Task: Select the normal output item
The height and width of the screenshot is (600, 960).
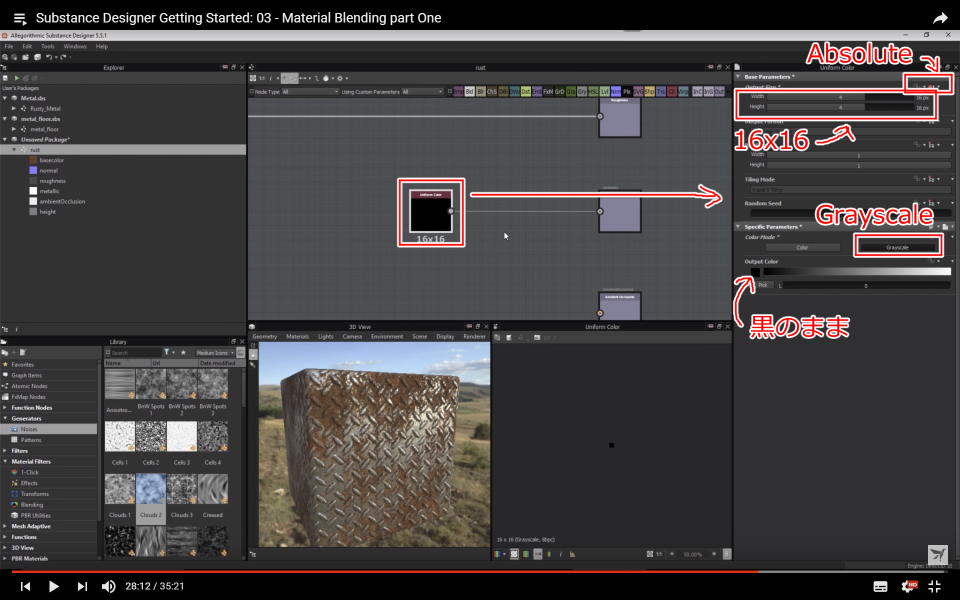Action: 48,170
